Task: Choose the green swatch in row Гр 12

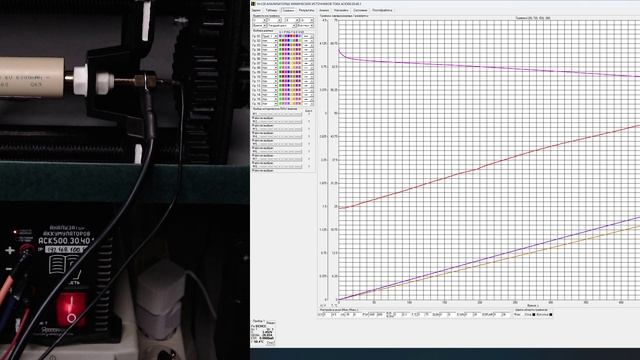Action: 280,86
